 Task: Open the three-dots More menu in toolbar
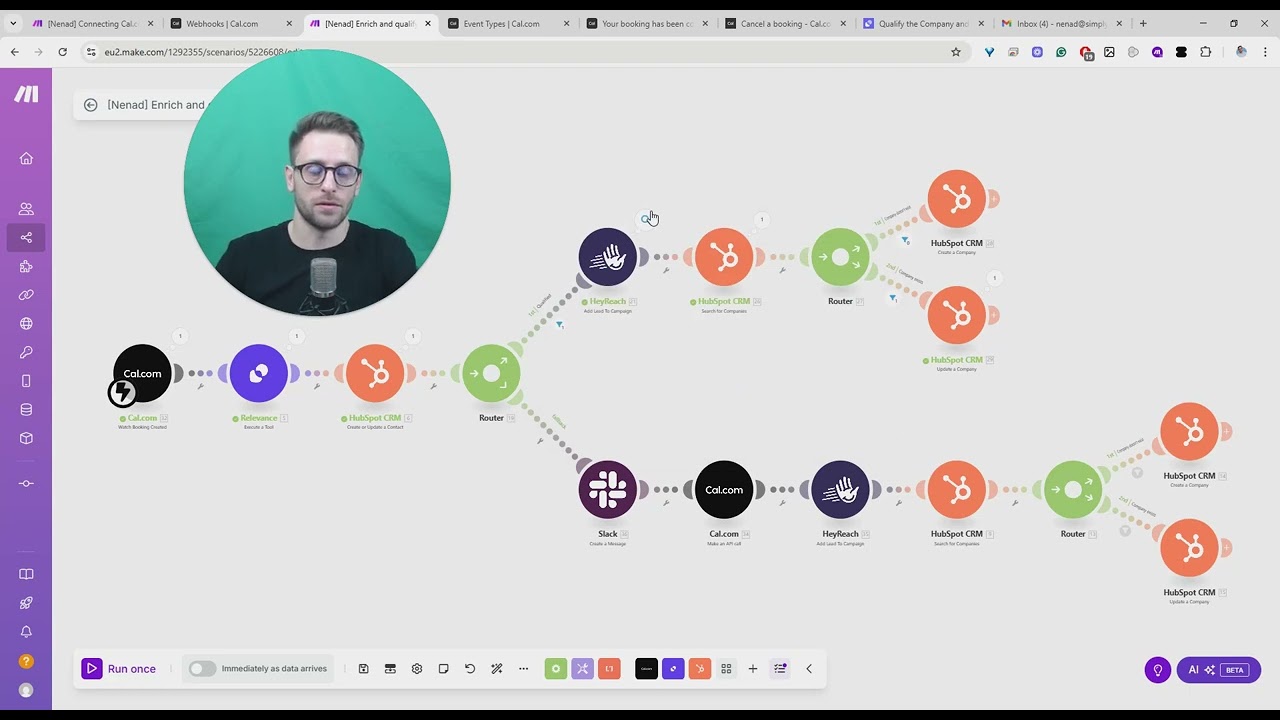pyautogui.click(x=523, y=669)
